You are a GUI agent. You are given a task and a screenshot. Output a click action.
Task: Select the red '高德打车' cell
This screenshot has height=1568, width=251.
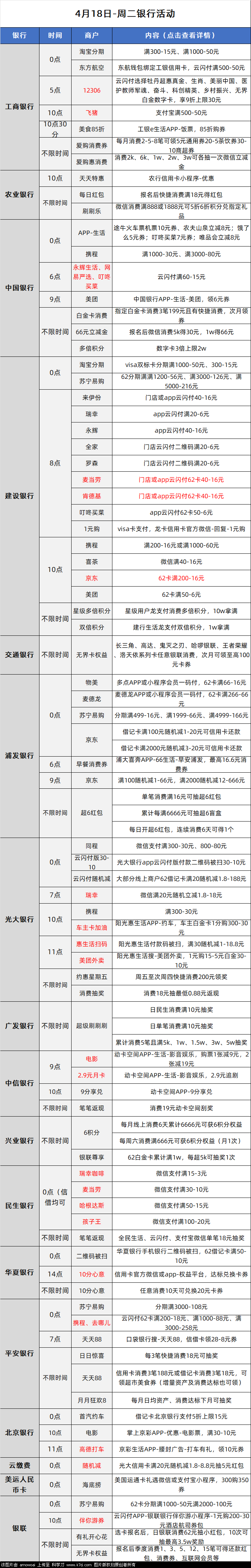click(x=91, y=1449)
